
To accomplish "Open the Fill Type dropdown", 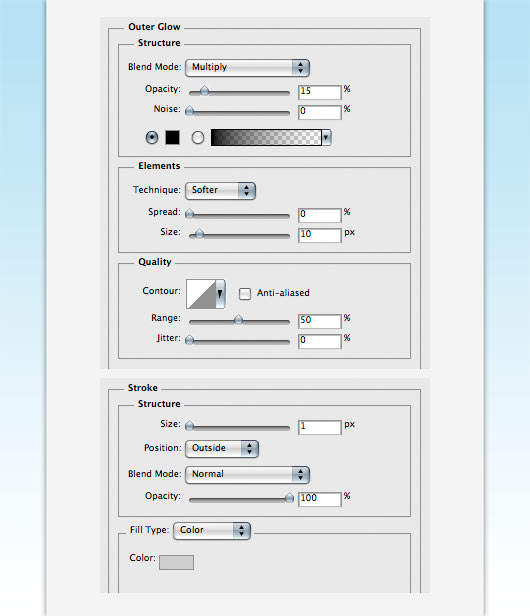I will pyautogui.click(x=212, y=531).
